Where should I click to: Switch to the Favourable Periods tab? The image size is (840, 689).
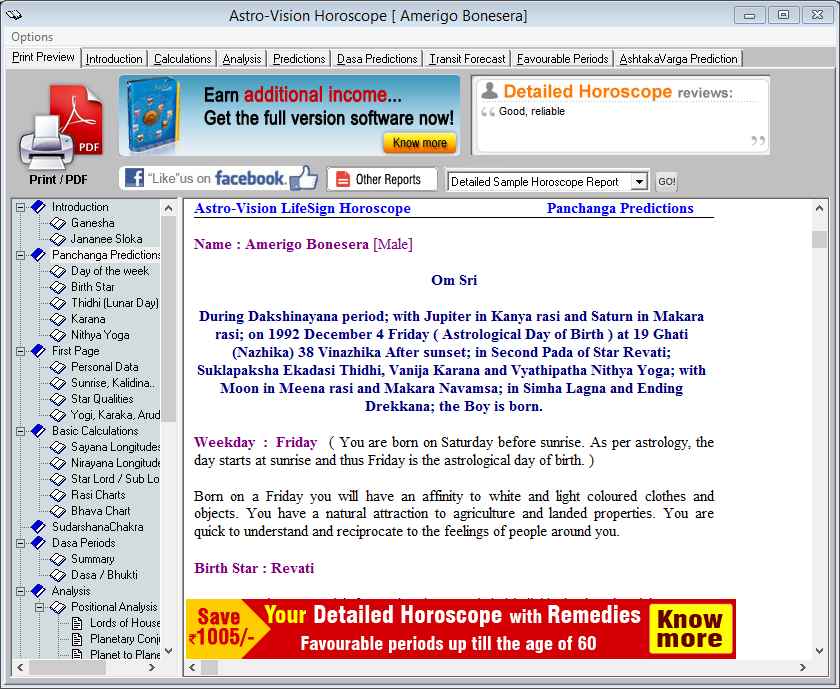(562, 58)
